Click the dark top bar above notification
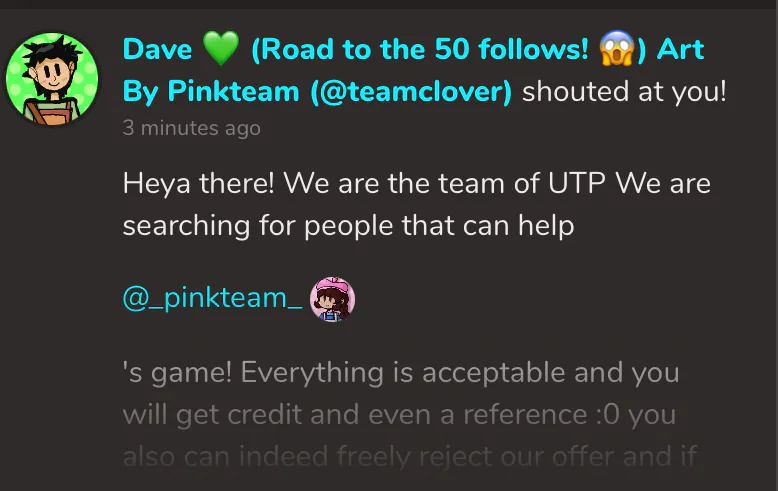The image size is (778, 491). (389, 4)
